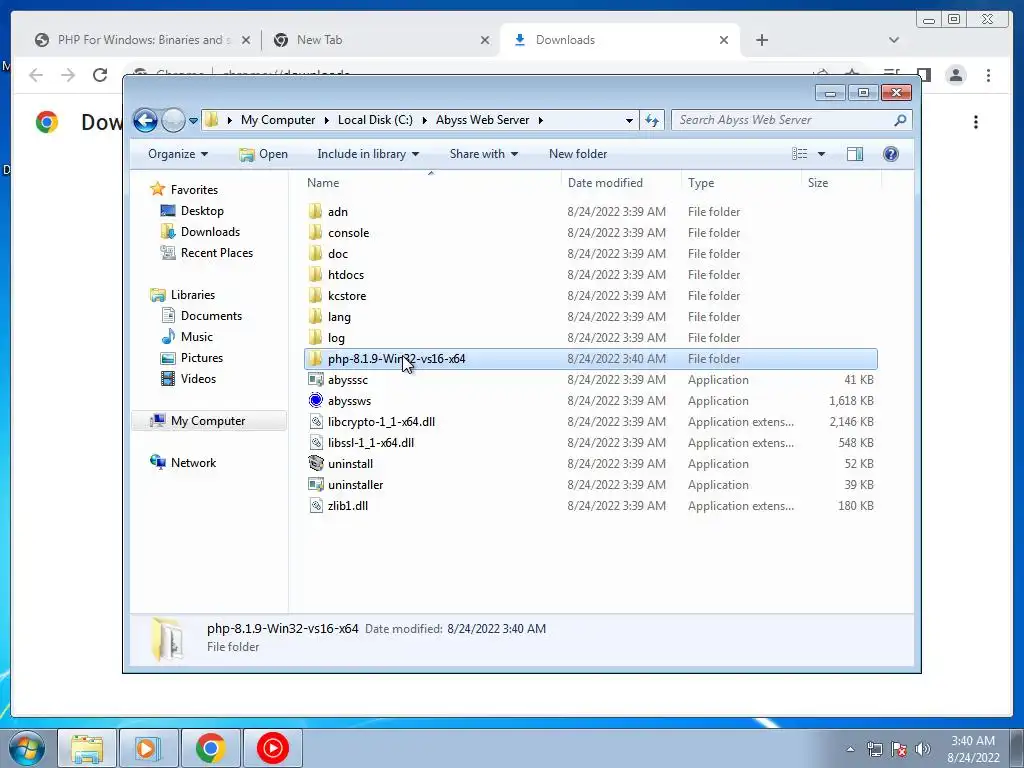
Task: Click the Refresh button next to address bar
Action: pyautogui.click(x=652, y=120)
